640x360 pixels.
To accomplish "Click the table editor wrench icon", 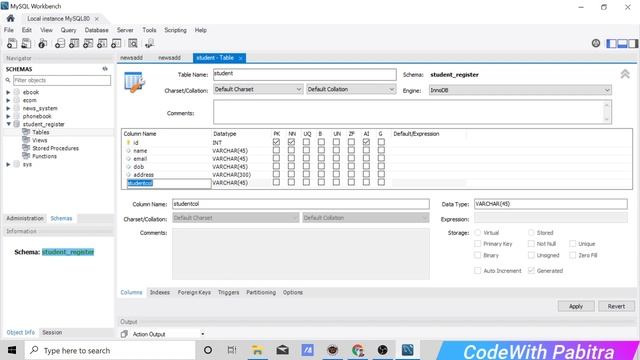I will tap(134, 82).
